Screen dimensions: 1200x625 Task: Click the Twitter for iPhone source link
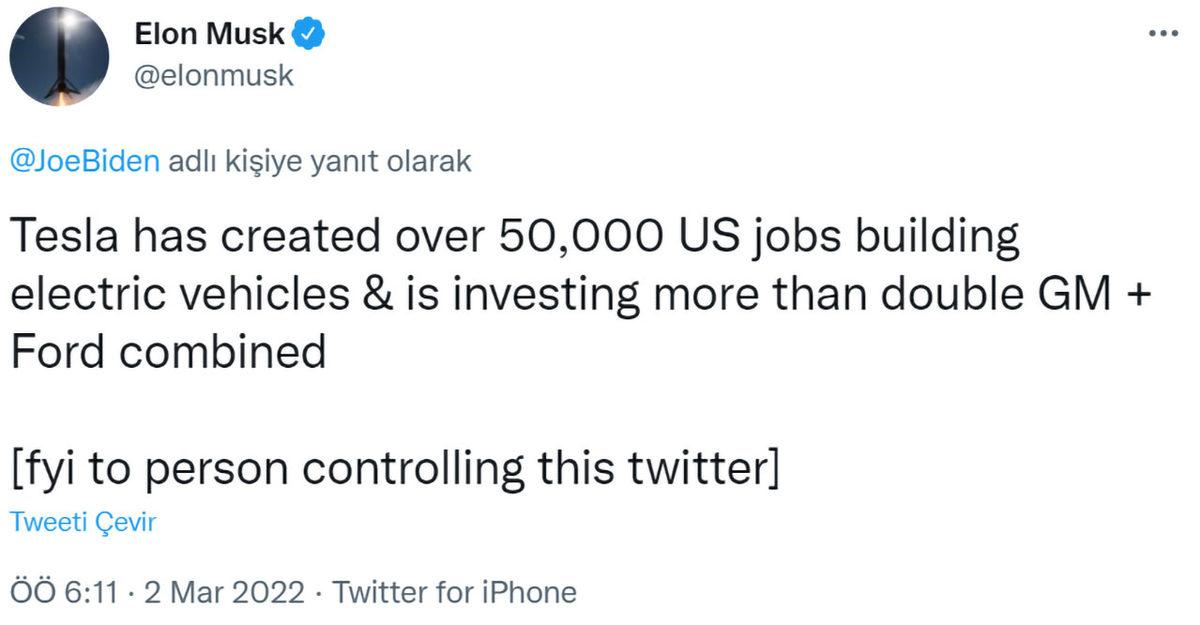(x=455, y=592)
